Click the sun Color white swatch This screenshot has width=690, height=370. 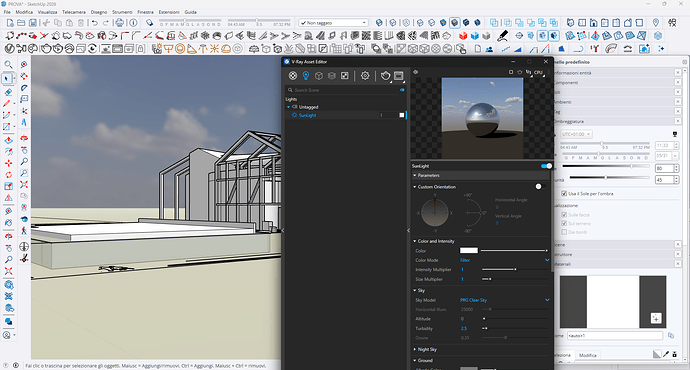[469, 250]
